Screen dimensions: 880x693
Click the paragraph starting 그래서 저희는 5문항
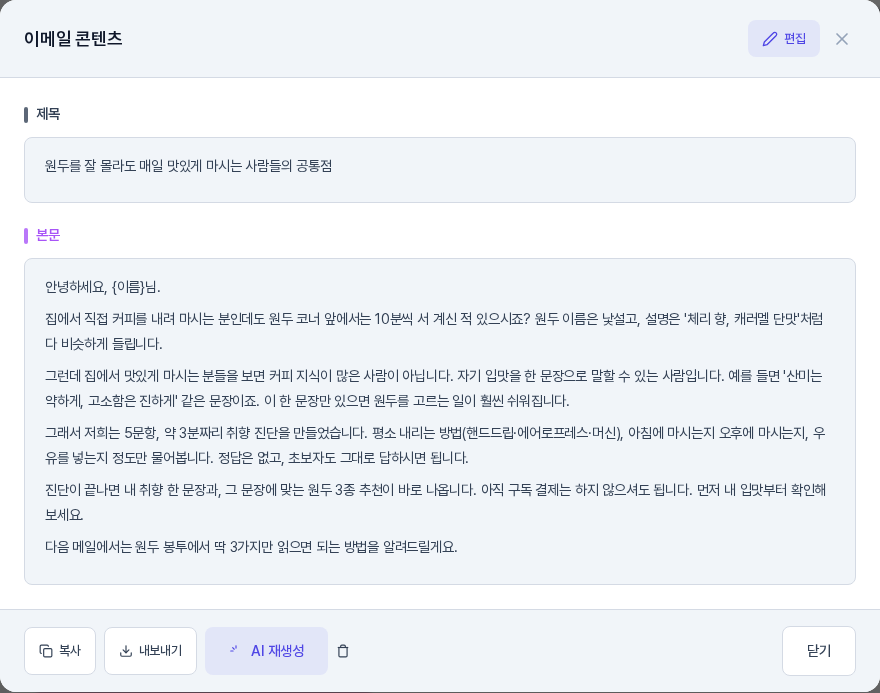click(x=435, y=446)
